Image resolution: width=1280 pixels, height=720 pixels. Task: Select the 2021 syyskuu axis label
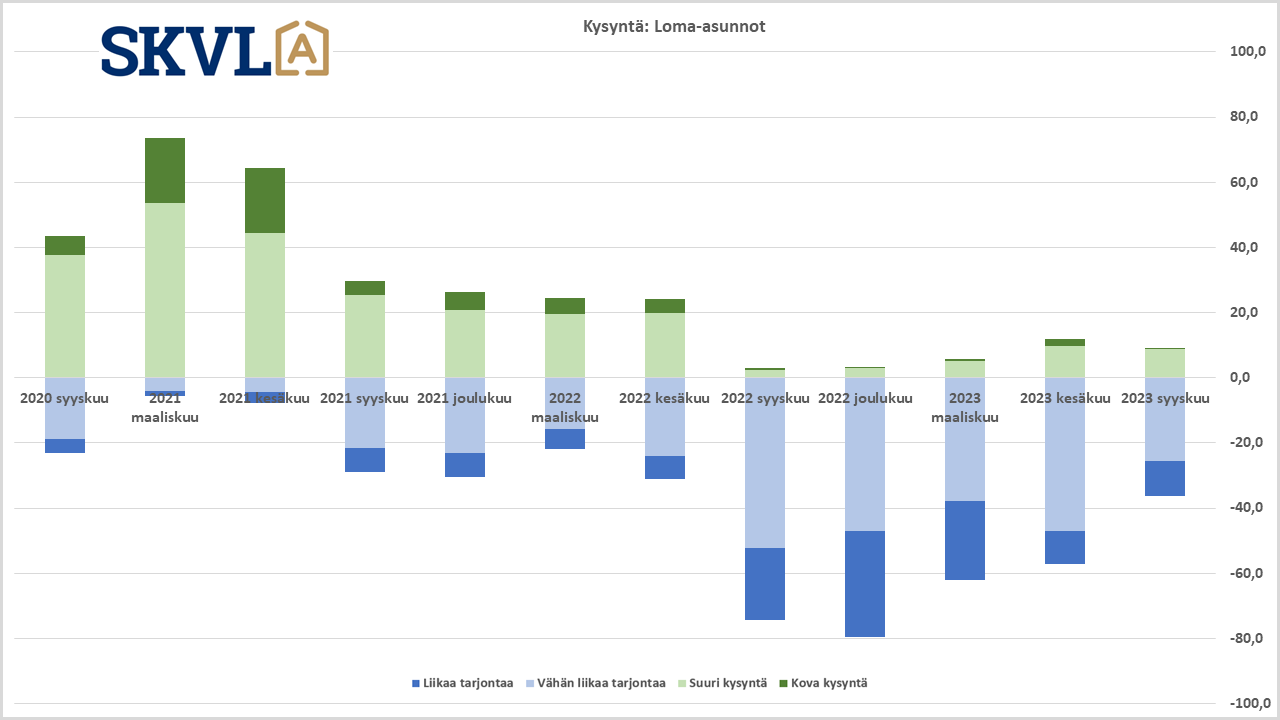tap(364, 399)
